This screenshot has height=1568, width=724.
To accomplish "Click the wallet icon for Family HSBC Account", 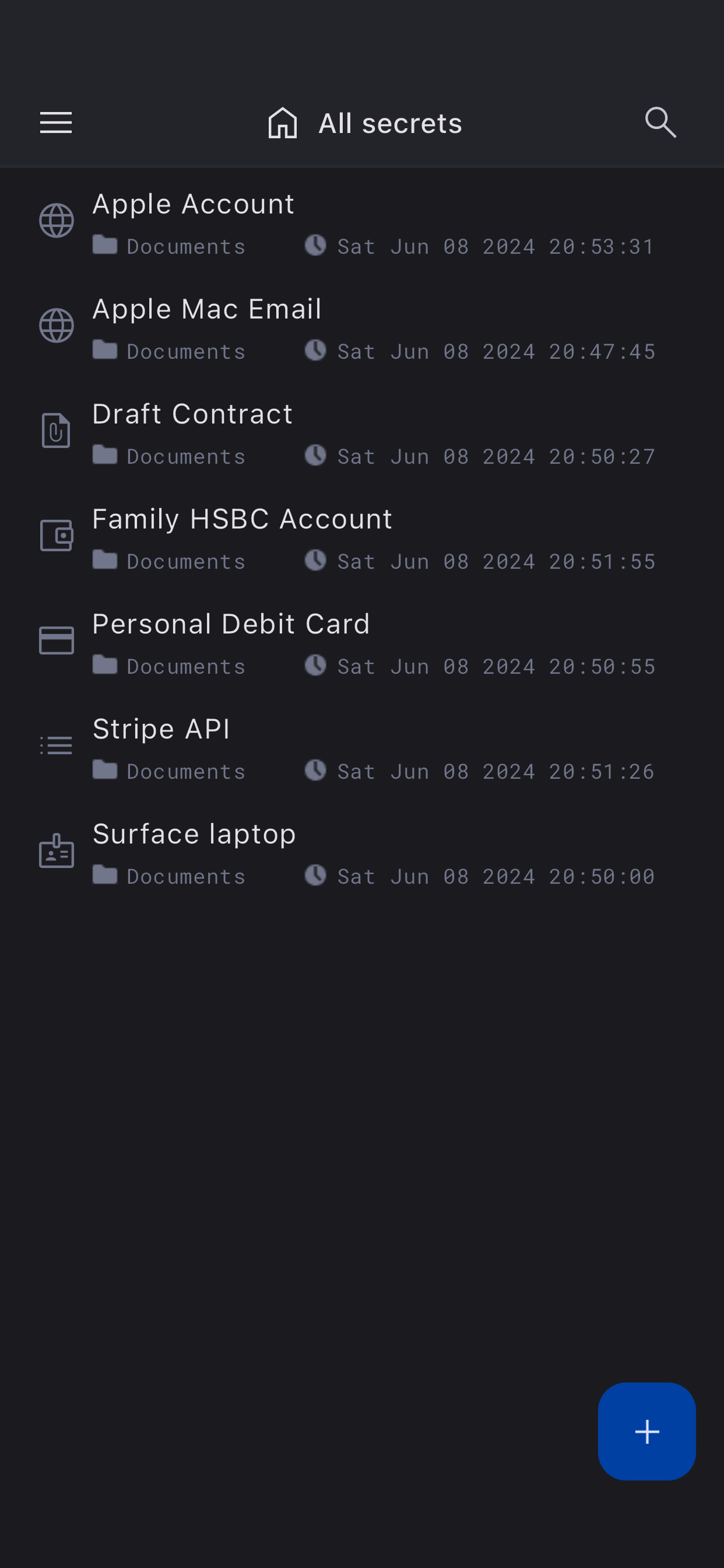I will (x=57, y=535).
